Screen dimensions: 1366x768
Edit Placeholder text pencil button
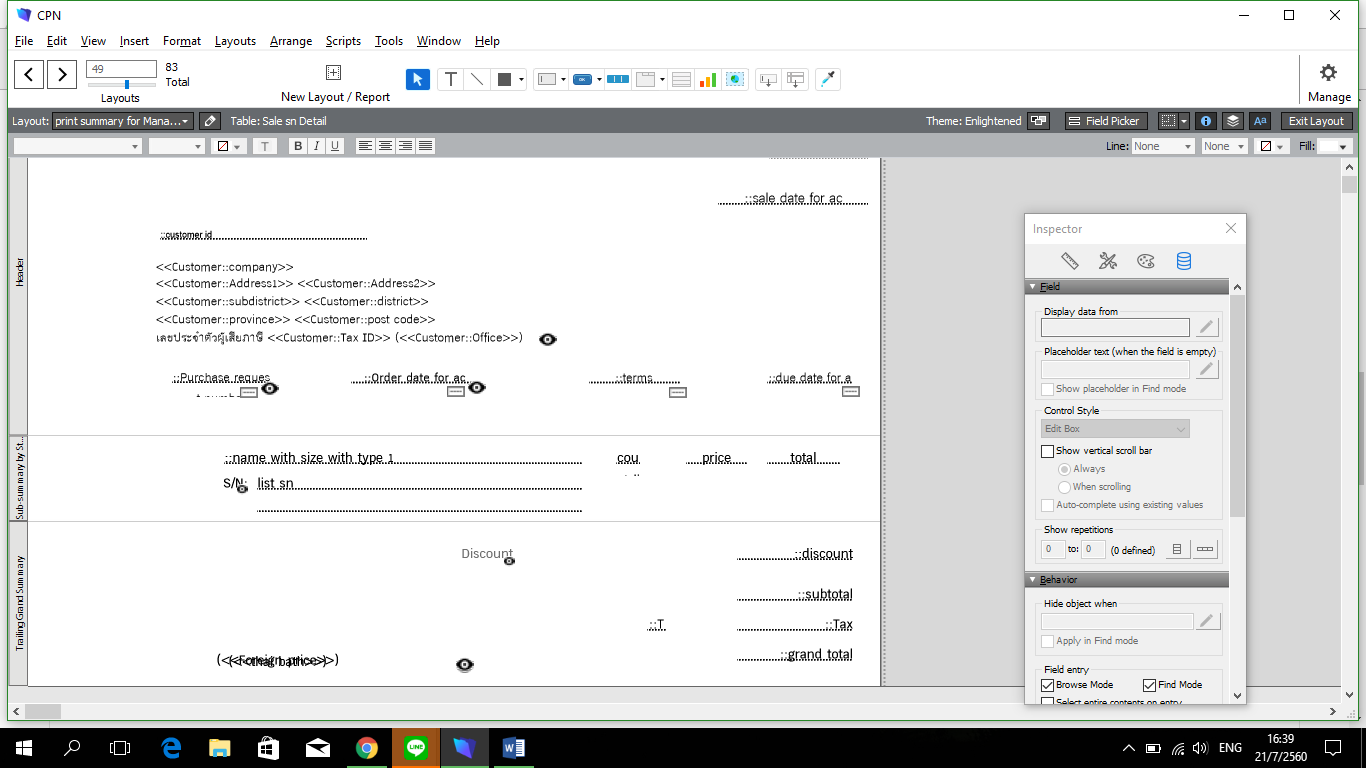coord(1207,369)
